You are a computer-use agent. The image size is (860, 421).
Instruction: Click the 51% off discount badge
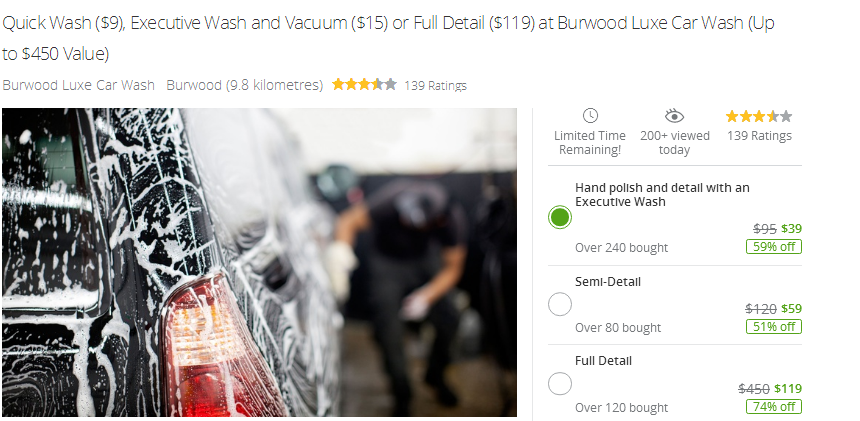pyautogui.click(x=774, y=327)
